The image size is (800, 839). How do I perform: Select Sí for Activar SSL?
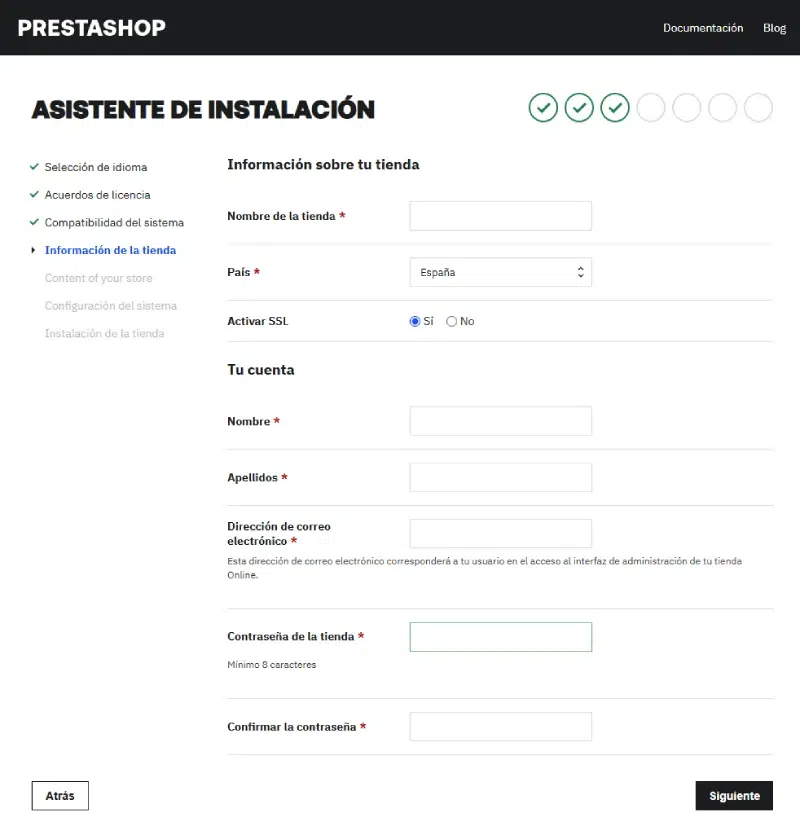[x=414, y=321]
